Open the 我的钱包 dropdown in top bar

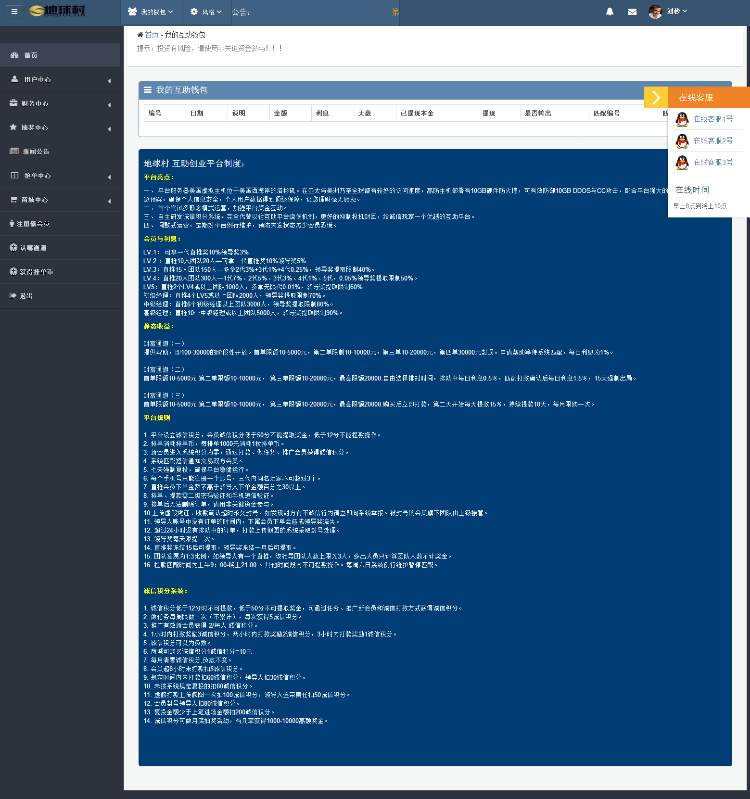(x=150, y=12)
